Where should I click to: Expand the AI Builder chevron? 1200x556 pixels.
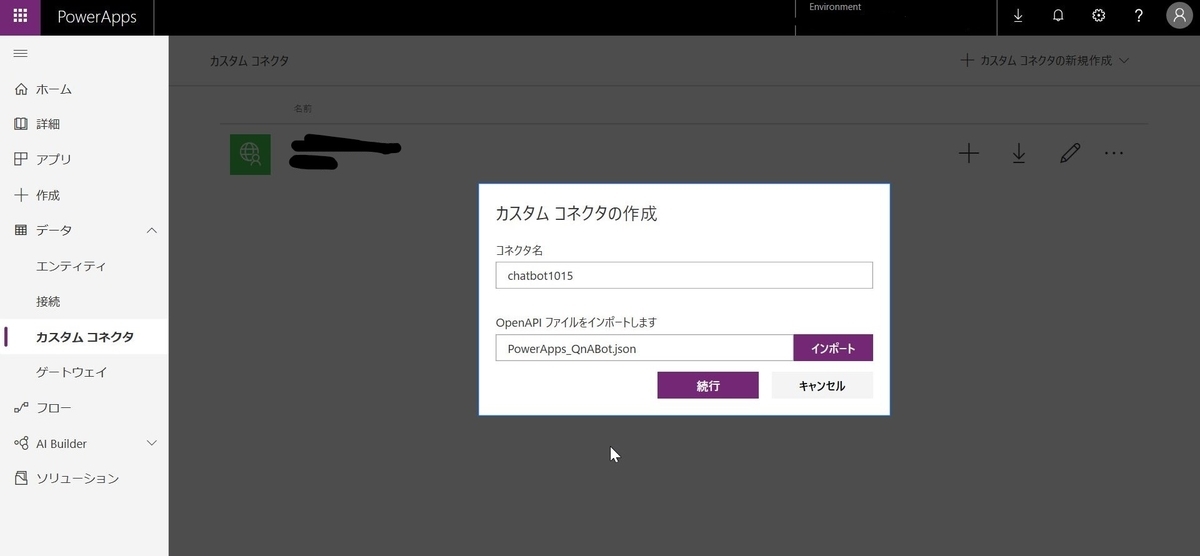click(x=152, y=443)
